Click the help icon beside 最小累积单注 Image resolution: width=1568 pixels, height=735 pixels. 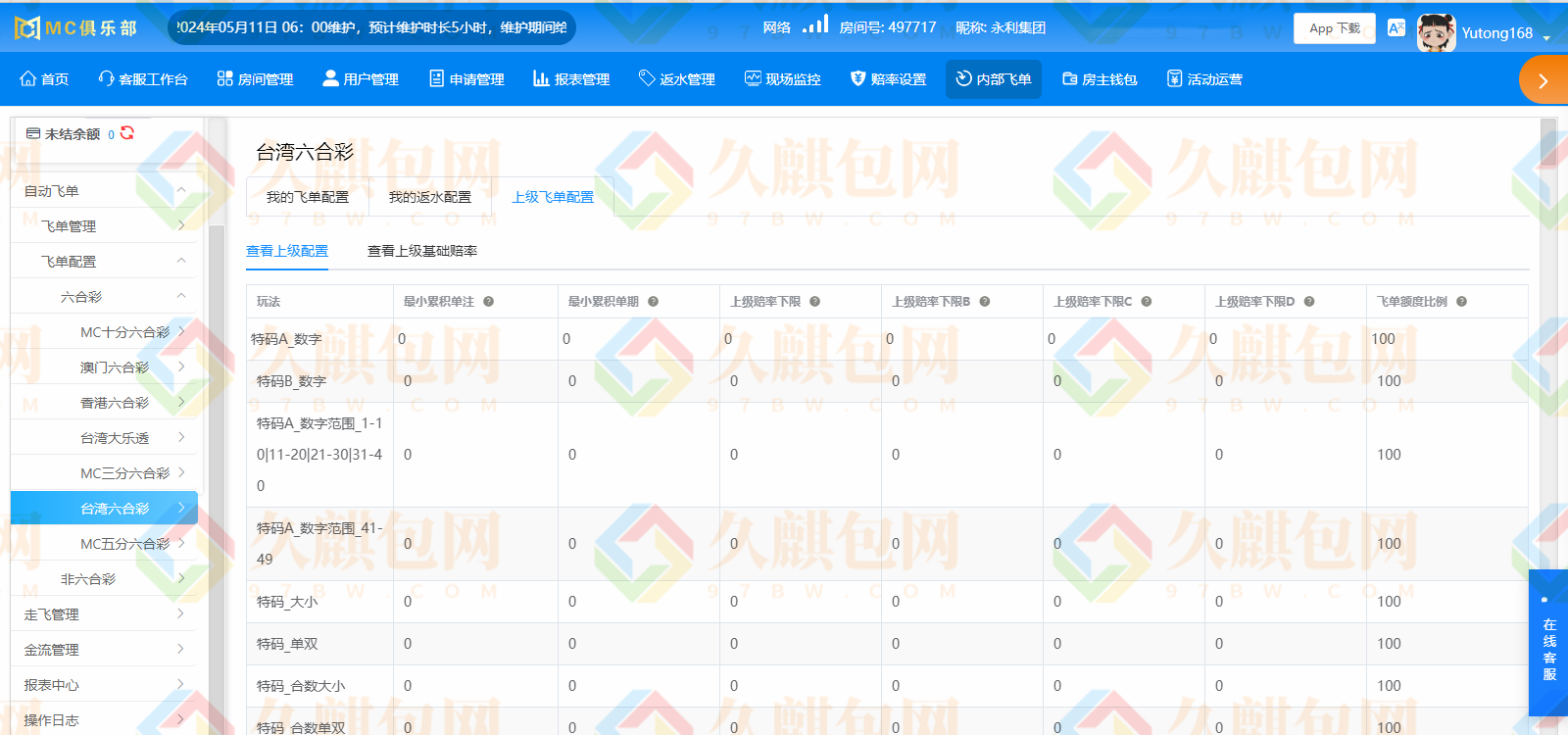pos(488,302)
